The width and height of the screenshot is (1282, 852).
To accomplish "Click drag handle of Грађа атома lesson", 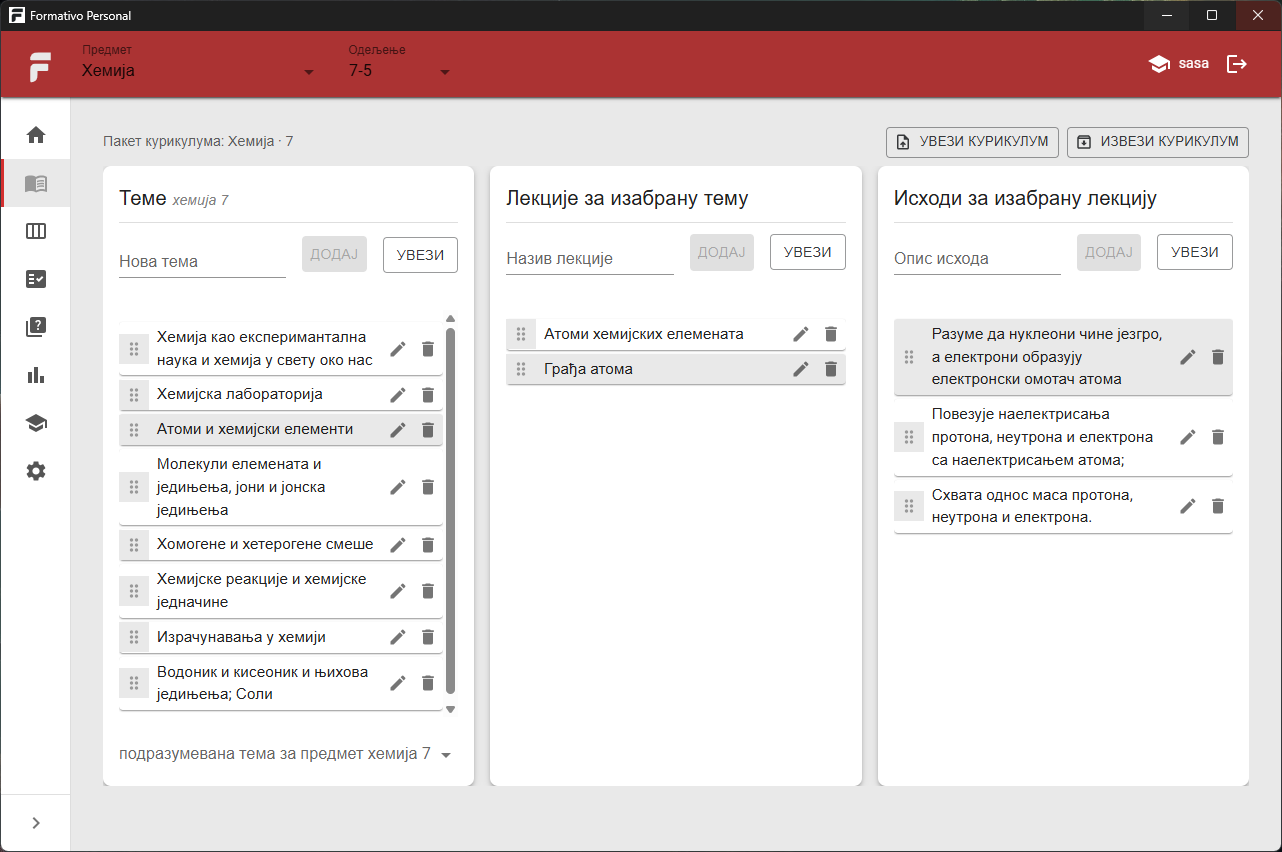I will click(x=521, y=369).
